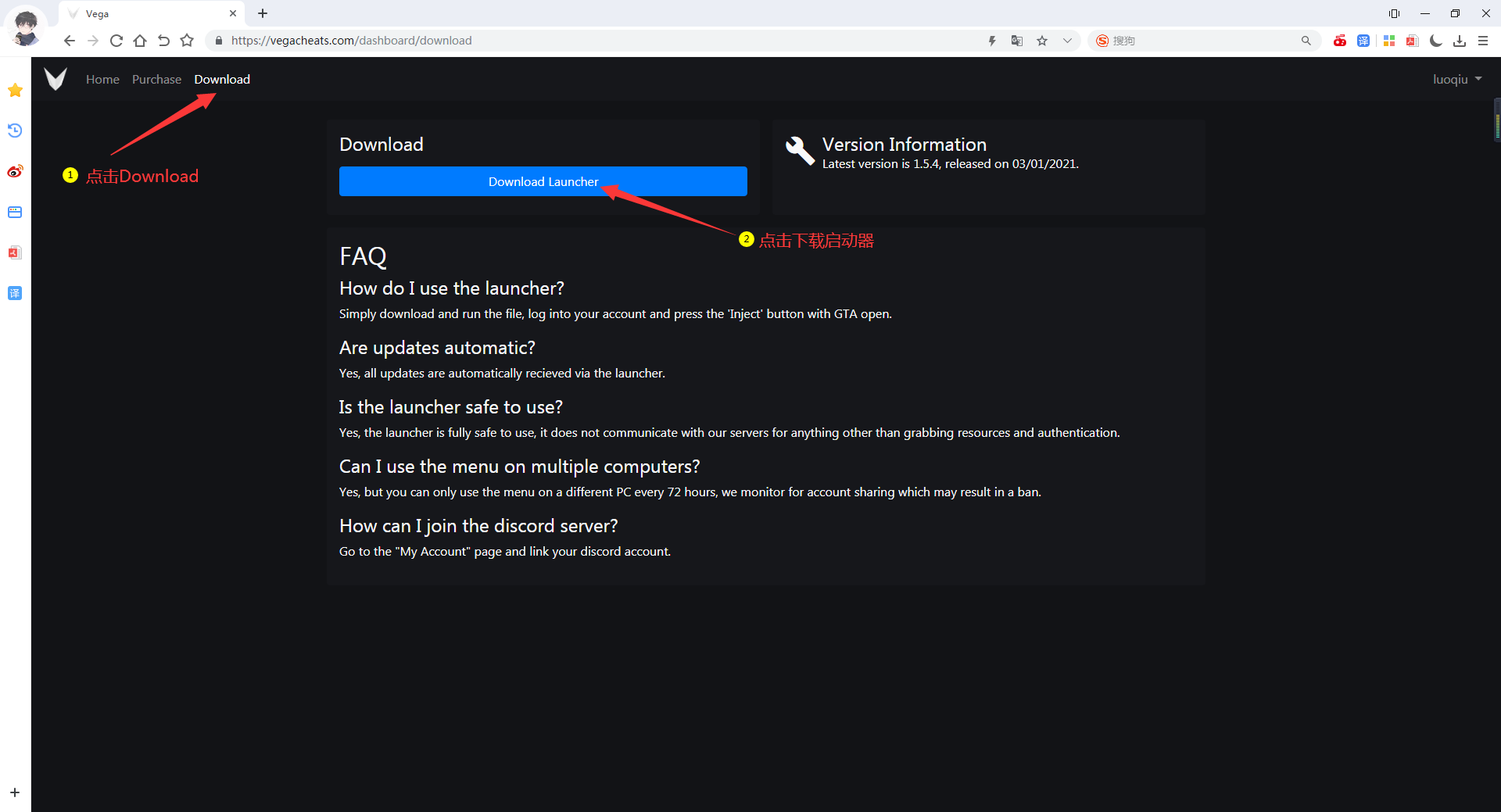Toggle dark mode moon icon
This screenshot has height=812, width=1501.
pyautogui.click(x=1435, y=41)
